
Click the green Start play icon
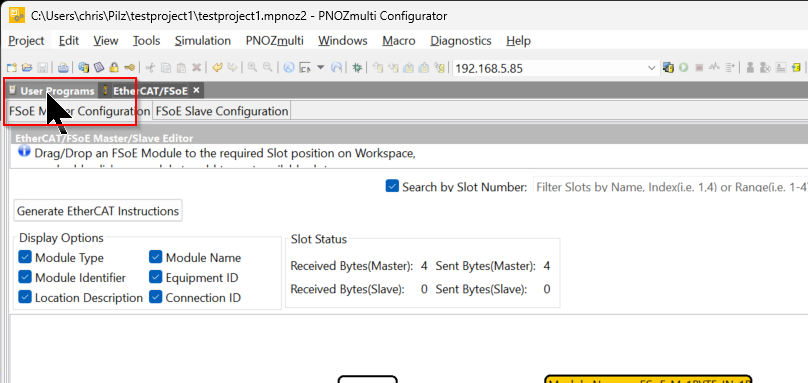683,68
